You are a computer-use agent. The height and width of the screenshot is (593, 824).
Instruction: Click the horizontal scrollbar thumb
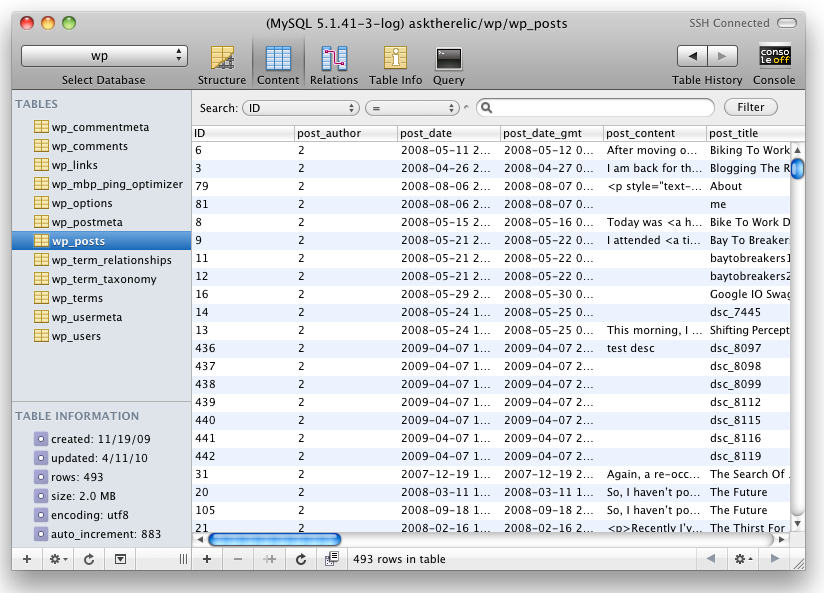point(274,539)
